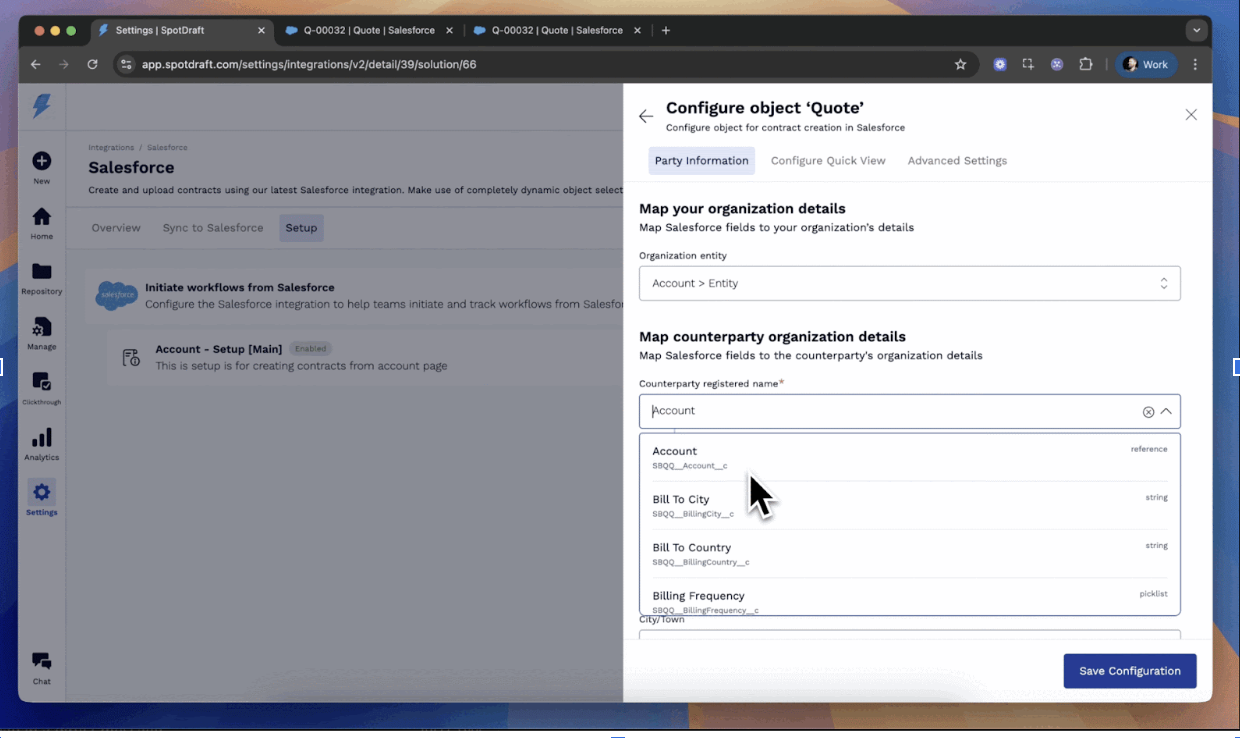1240x738 pixels.
Task: Click Save Configuration button
Action: [1130, 671]
